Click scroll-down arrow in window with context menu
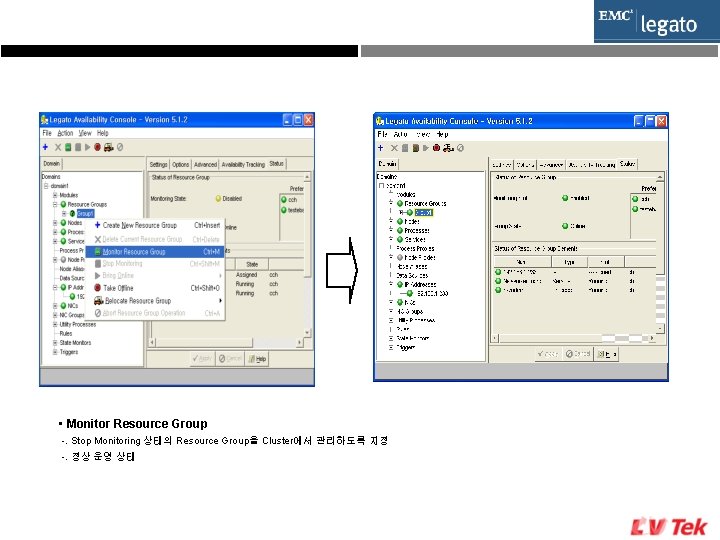The image size is (720, 540). coord(307,332)
